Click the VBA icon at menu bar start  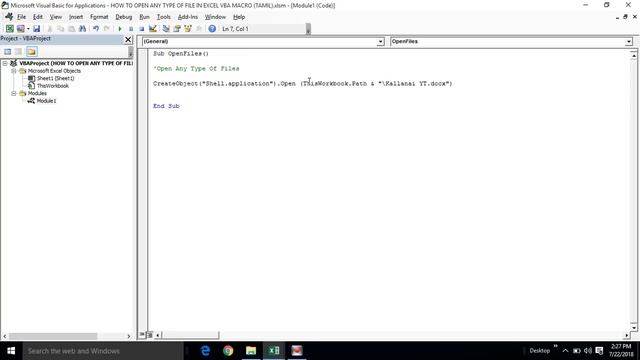point(9,17)
